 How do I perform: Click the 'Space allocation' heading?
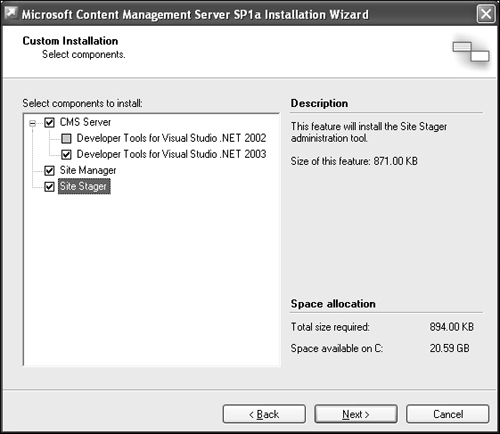(x=333, y=304)
